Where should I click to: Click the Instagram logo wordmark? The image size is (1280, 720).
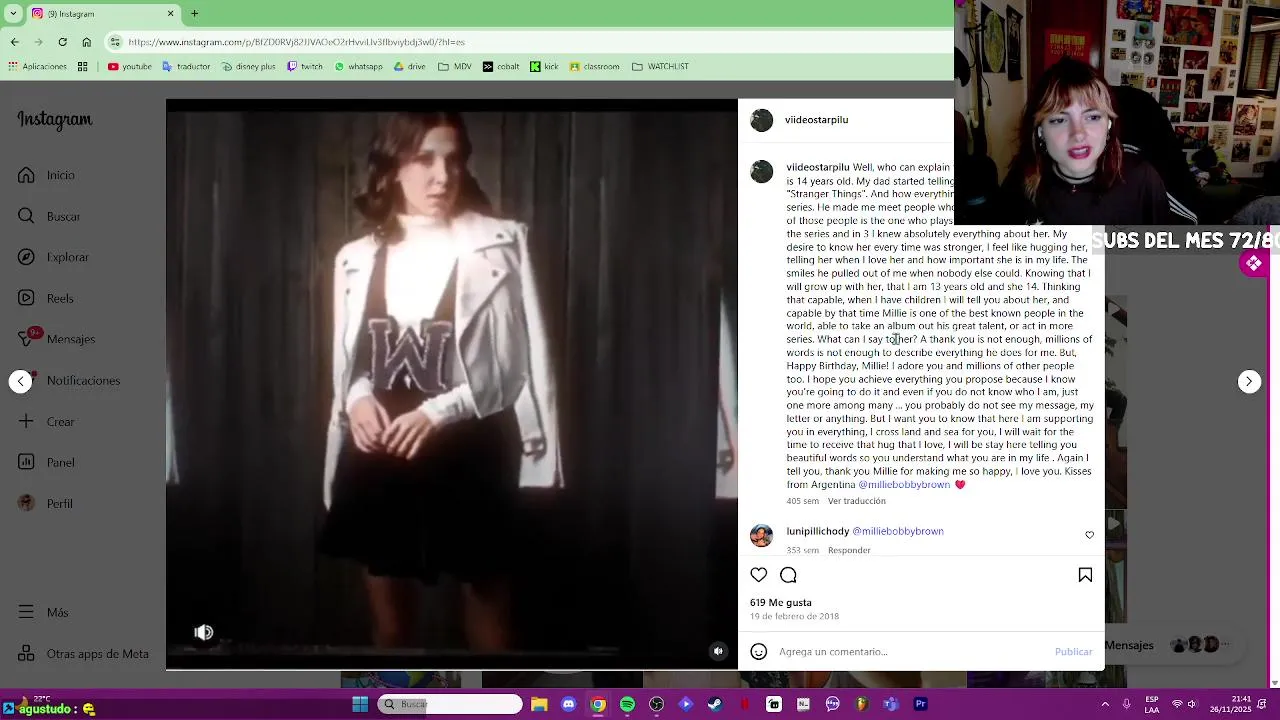(x=55, y=119)
